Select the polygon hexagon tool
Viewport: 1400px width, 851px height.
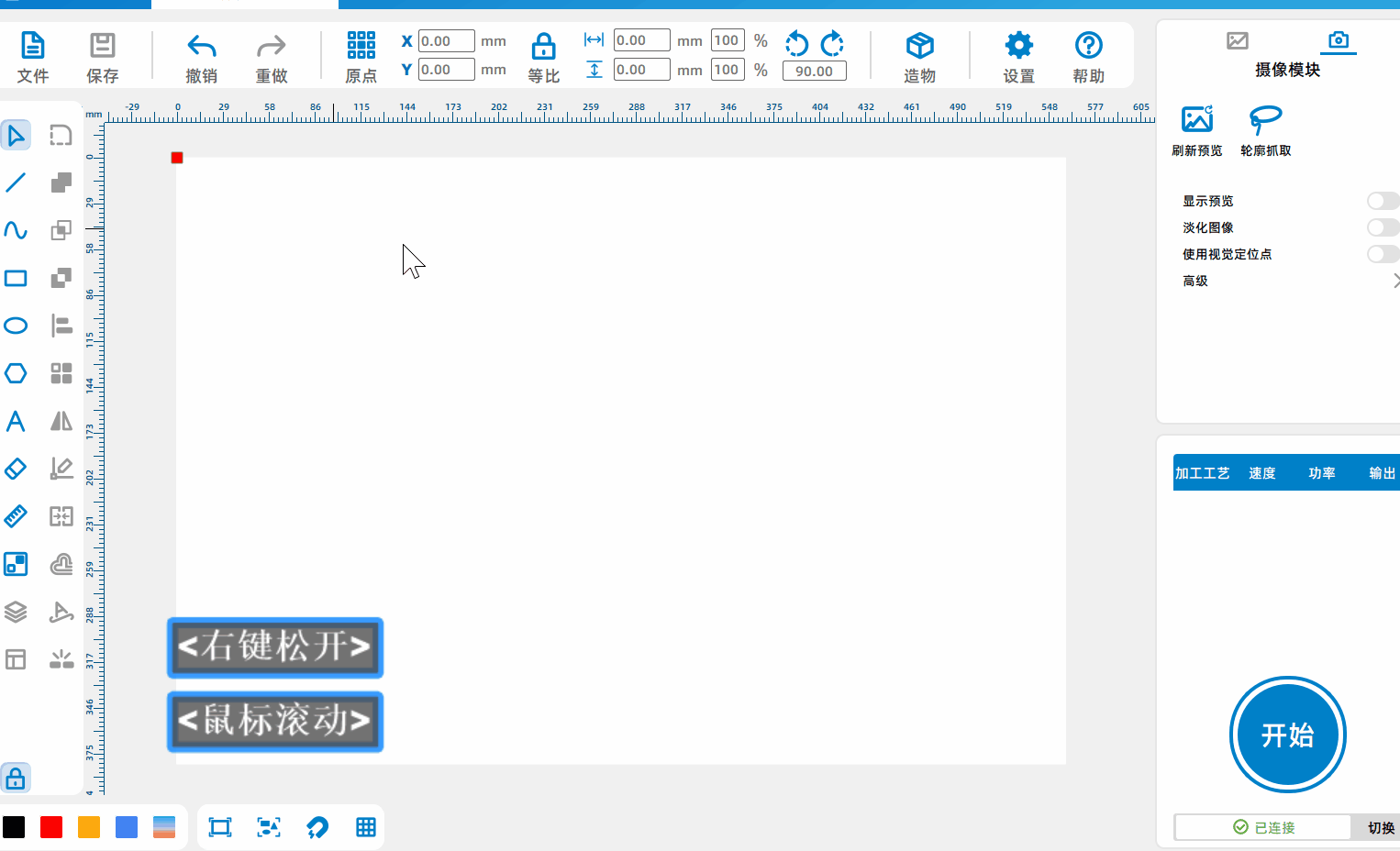tap(16, 373)
